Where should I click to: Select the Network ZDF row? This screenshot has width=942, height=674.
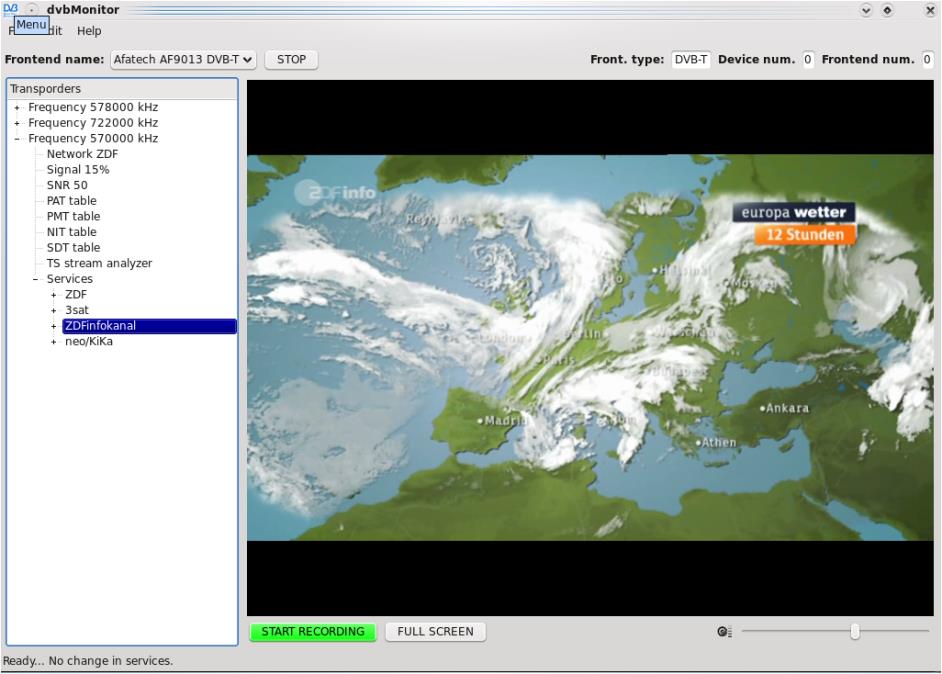tap(82, 154)
